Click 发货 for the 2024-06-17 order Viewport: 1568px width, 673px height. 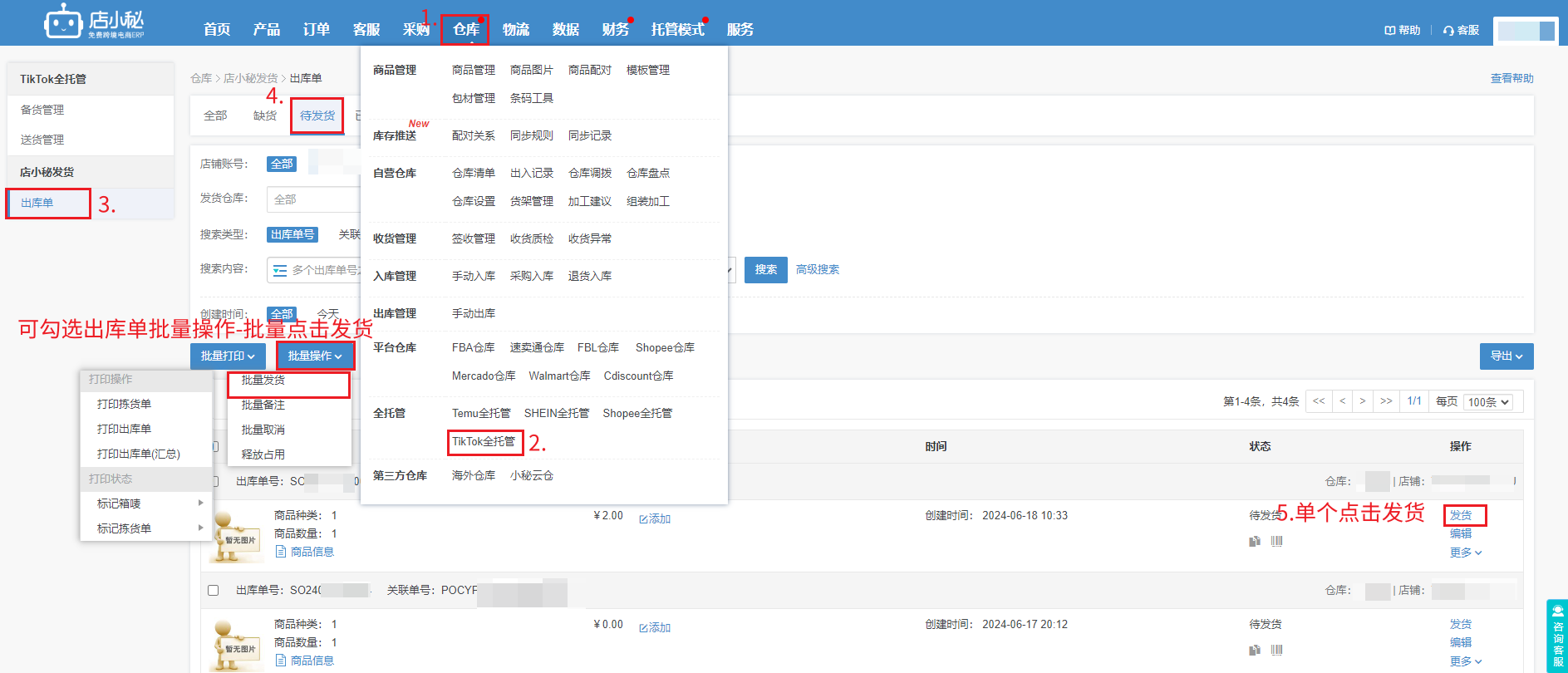pyautogui.click(x=1461, y=624)
